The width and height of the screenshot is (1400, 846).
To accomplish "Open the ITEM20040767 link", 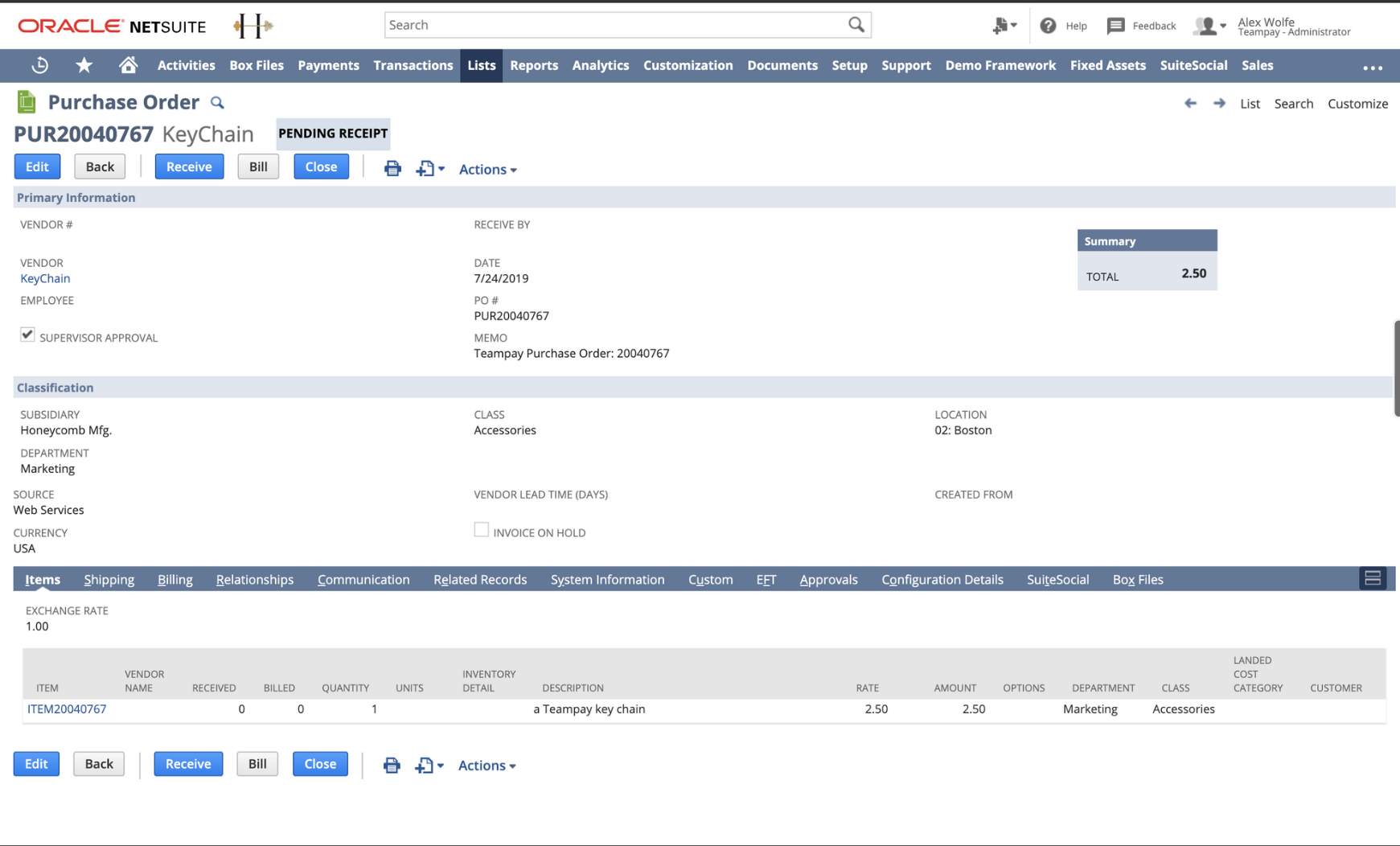I will [x=67, y=708].
